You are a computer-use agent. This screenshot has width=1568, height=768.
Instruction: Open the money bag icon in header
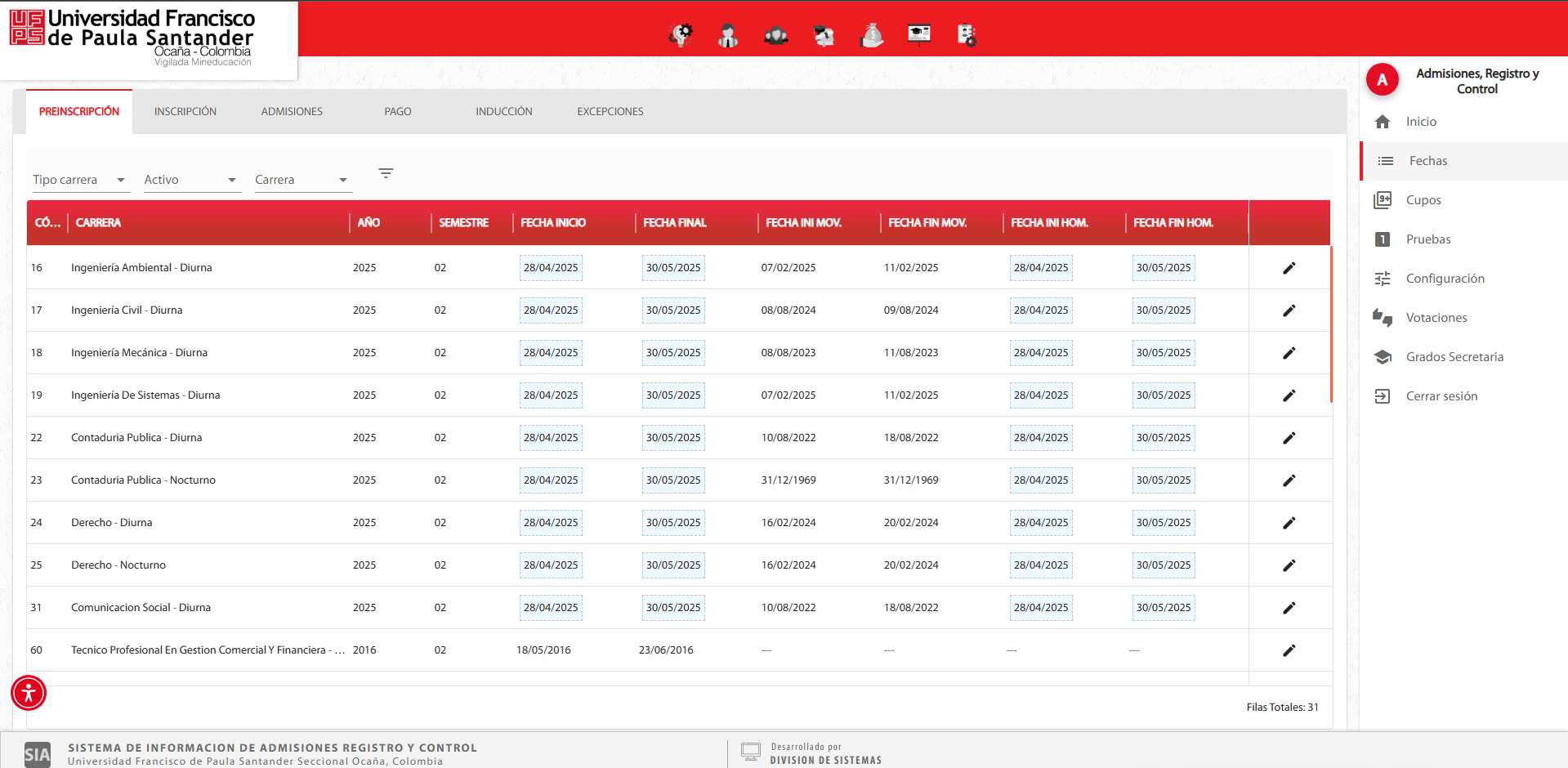[x=872, y=35]
